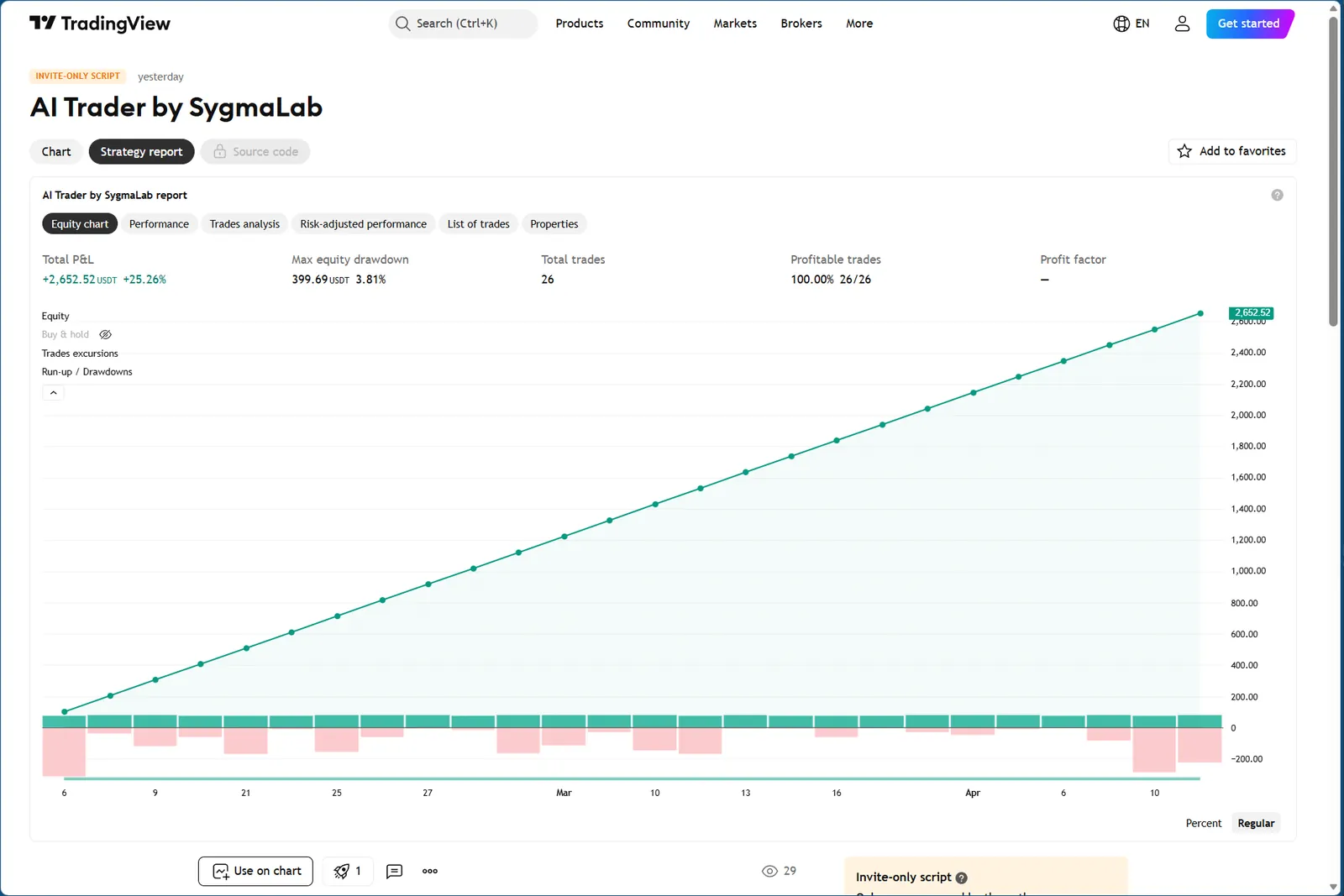Toggle the Equity legend item

(55, 316)
